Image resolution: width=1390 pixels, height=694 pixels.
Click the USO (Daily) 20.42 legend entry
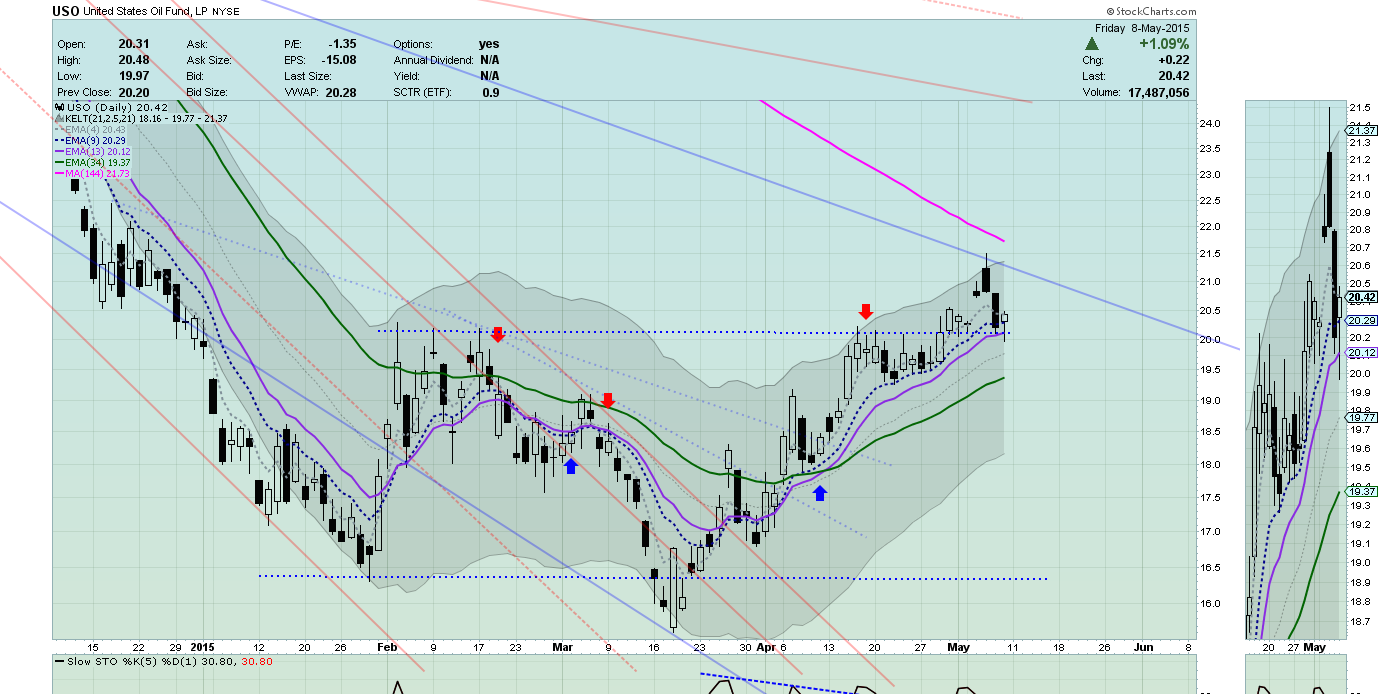118,107
